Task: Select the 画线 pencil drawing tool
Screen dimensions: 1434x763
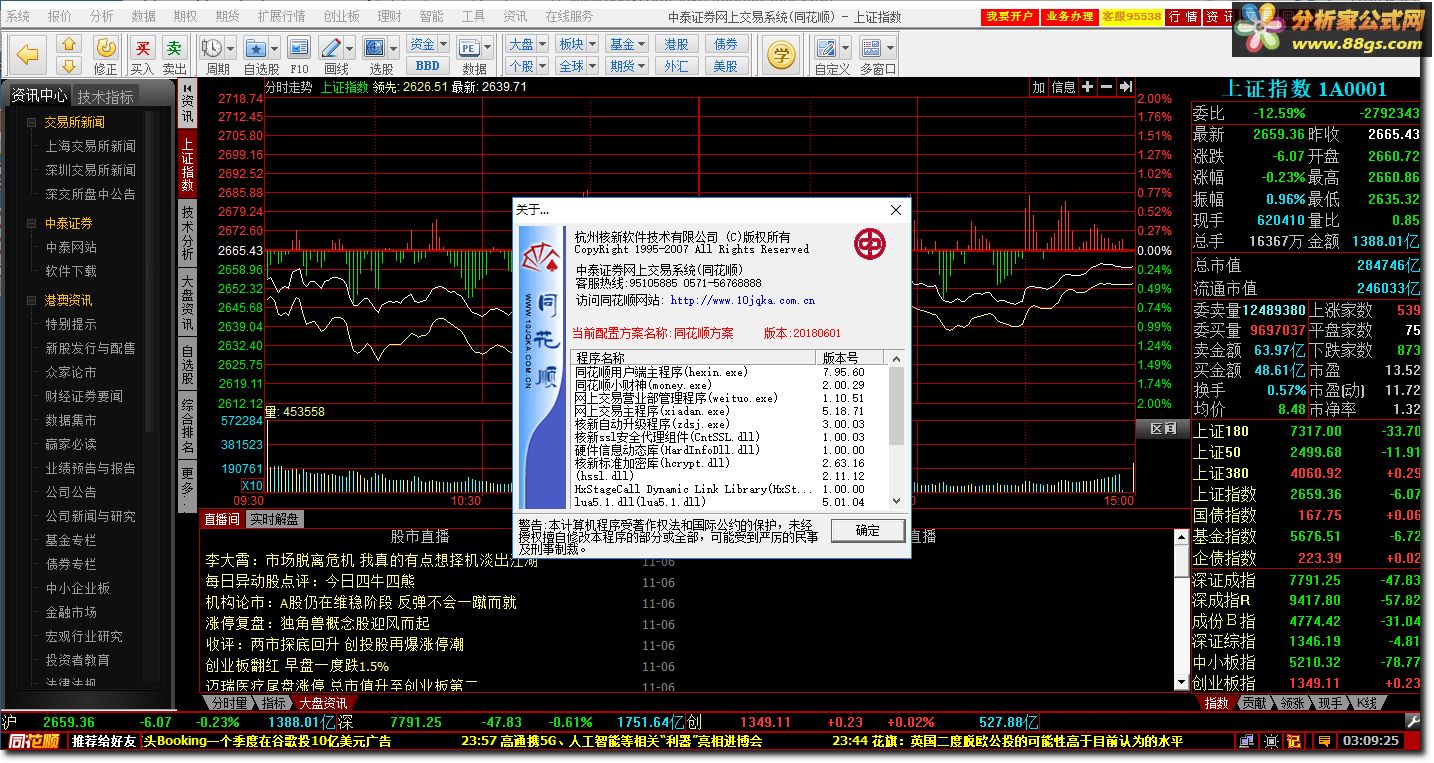Action: point(330,48)
